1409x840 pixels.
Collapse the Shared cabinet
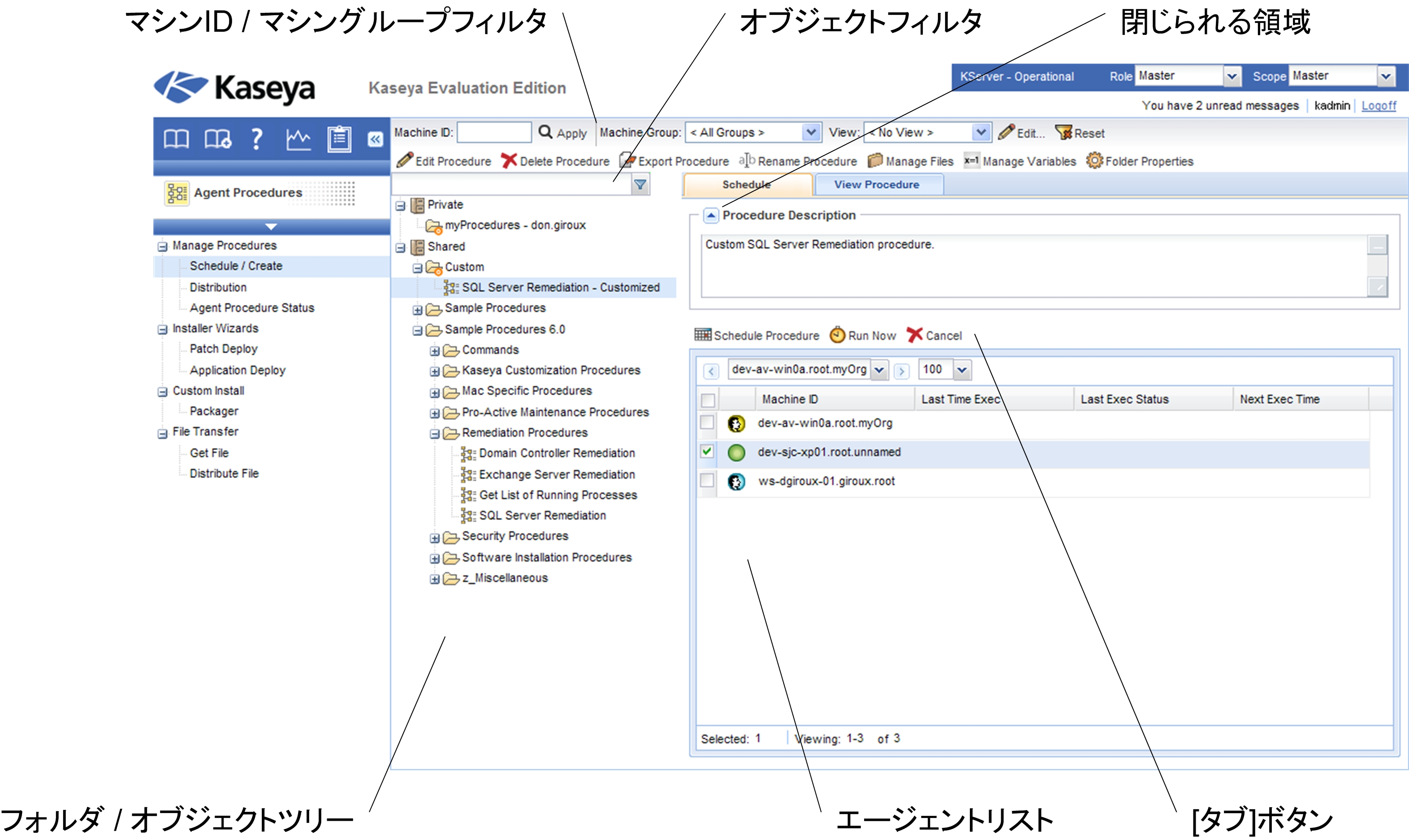[x=401, y=247]
